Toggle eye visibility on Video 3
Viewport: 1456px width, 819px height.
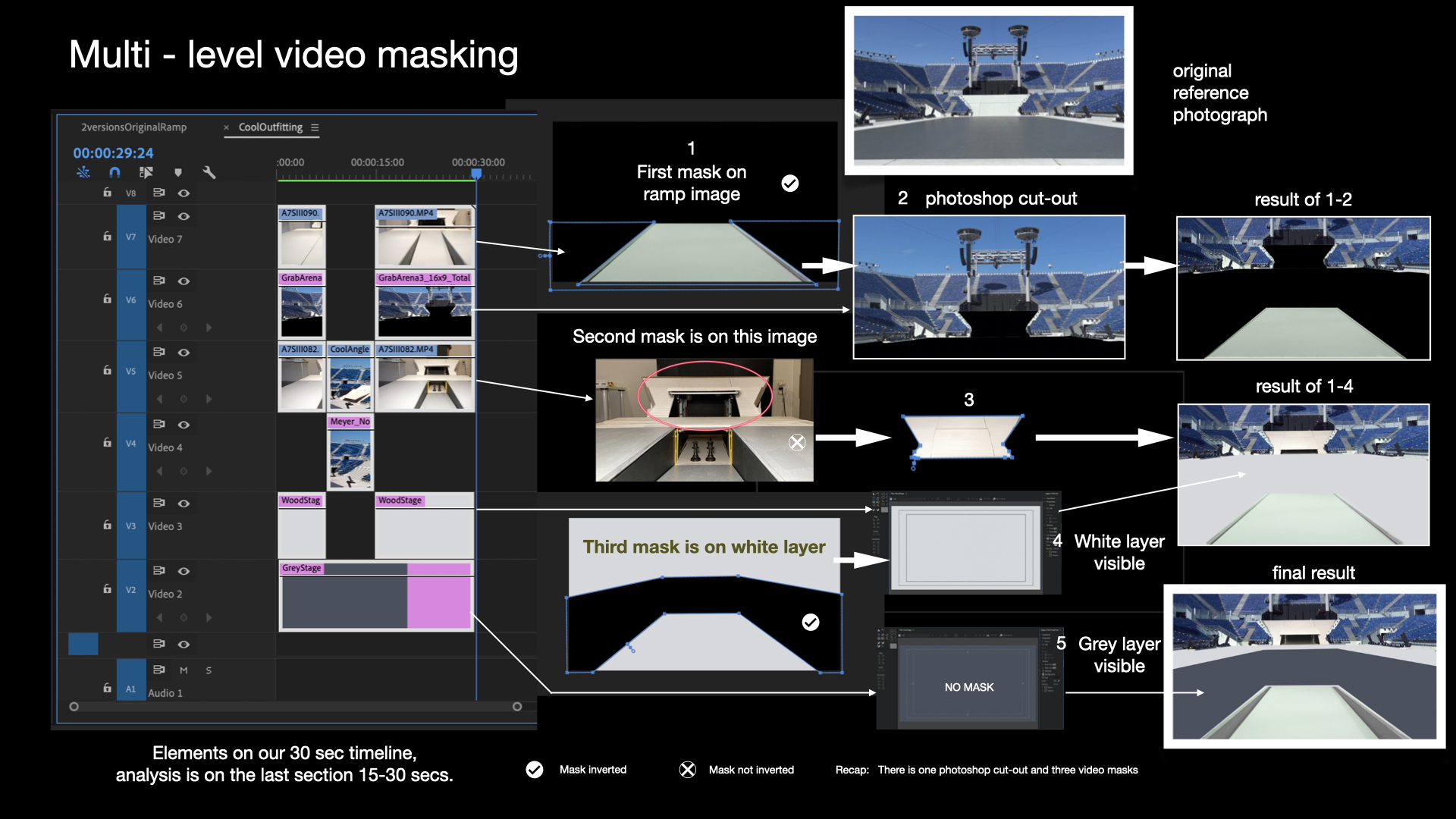(x=184, y=504)
